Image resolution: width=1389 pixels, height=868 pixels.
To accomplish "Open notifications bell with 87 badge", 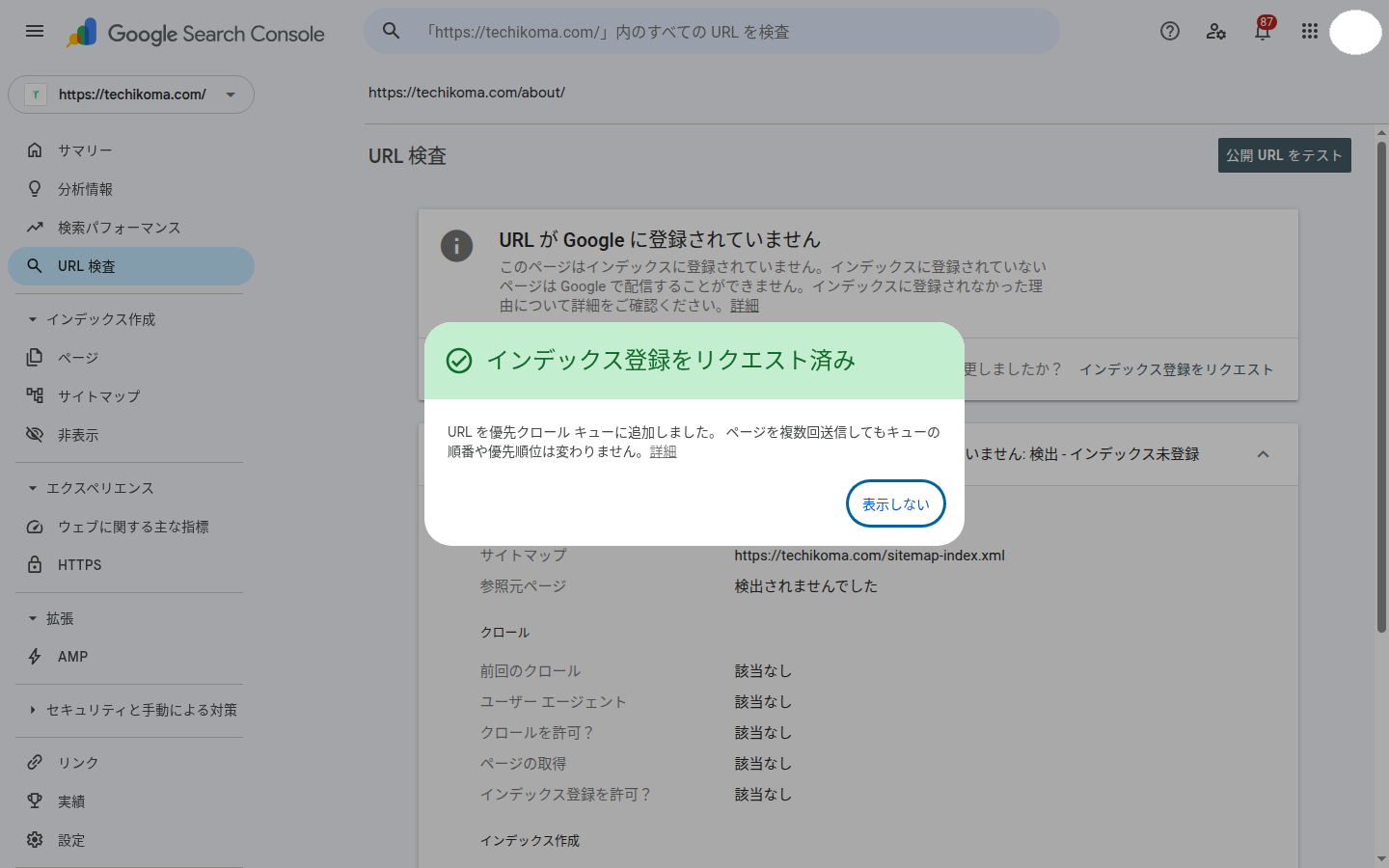I will (1263, 31).
